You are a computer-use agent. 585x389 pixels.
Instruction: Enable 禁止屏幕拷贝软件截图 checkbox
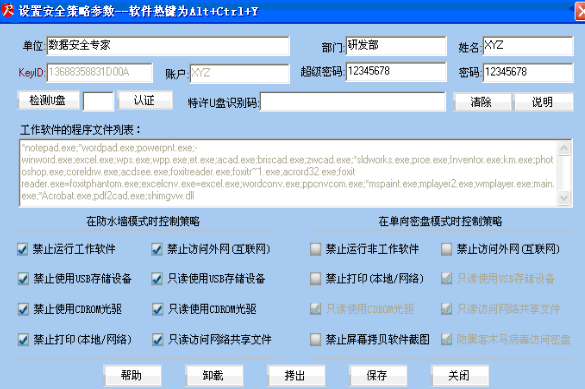[316, 340]
